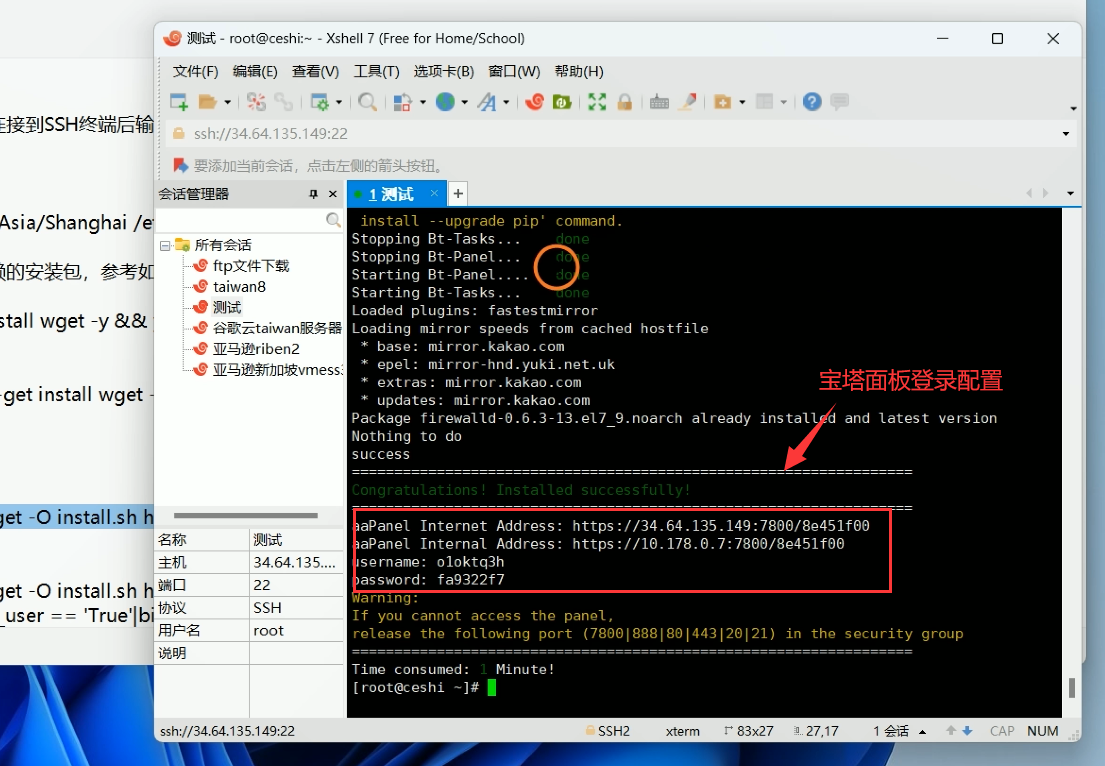Select the 亚马逊riben2 session

[x=256, y=349]
